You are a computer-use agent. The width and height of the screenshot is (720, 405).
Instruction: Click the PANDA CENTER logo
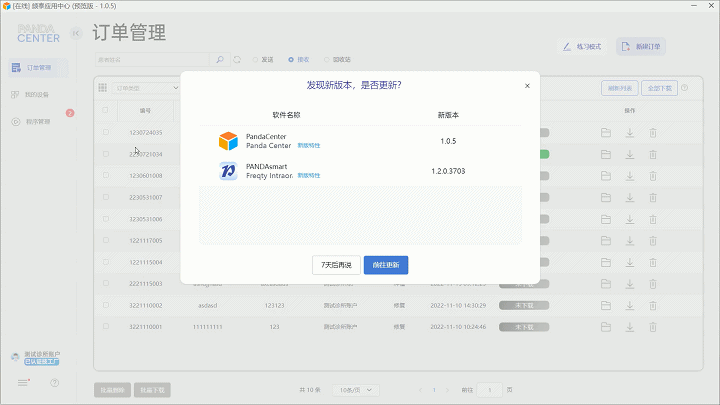pos(38,34)
